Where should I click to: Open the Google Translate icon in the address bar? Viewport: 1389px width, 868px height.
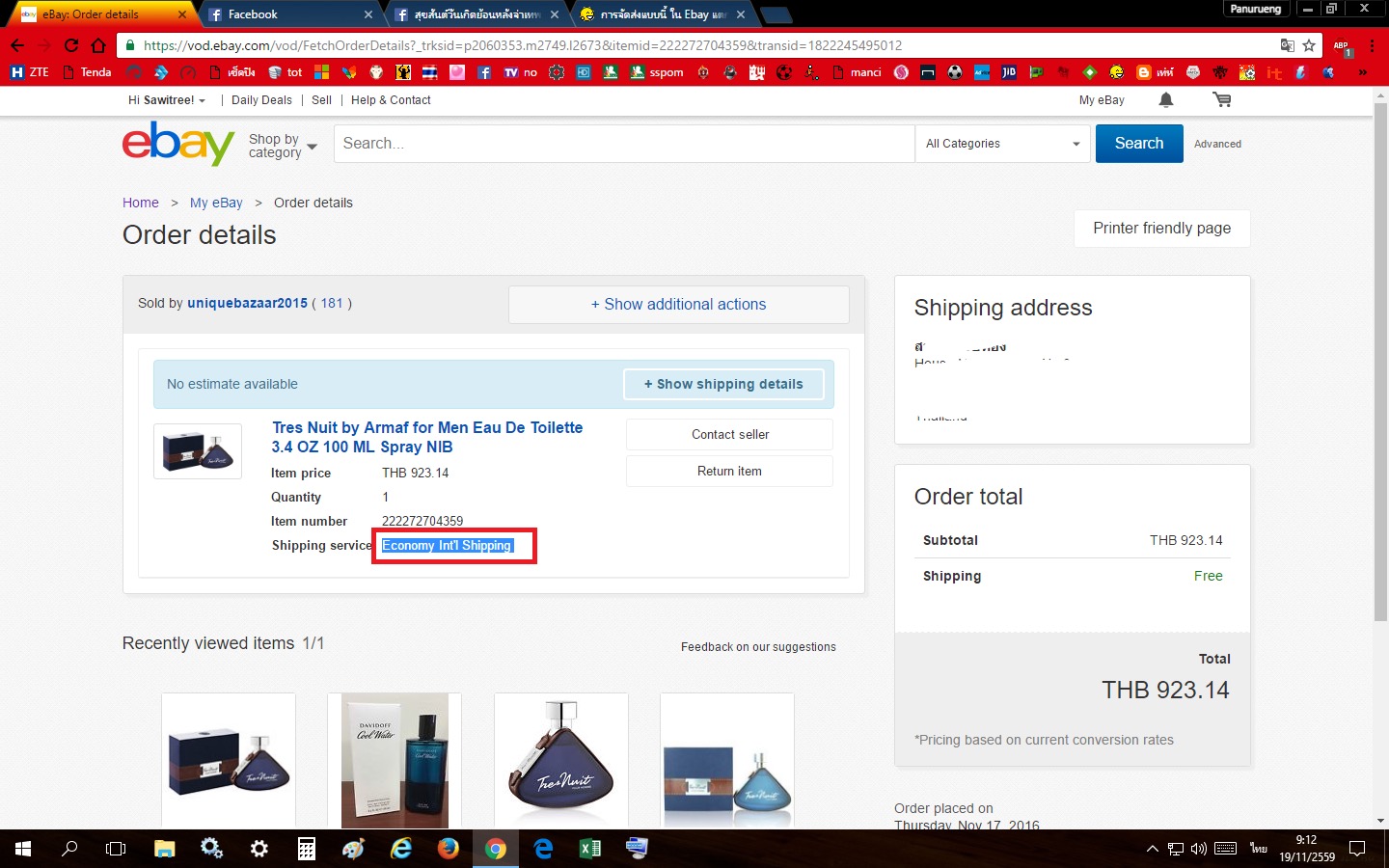click(x=1287, y=45)
